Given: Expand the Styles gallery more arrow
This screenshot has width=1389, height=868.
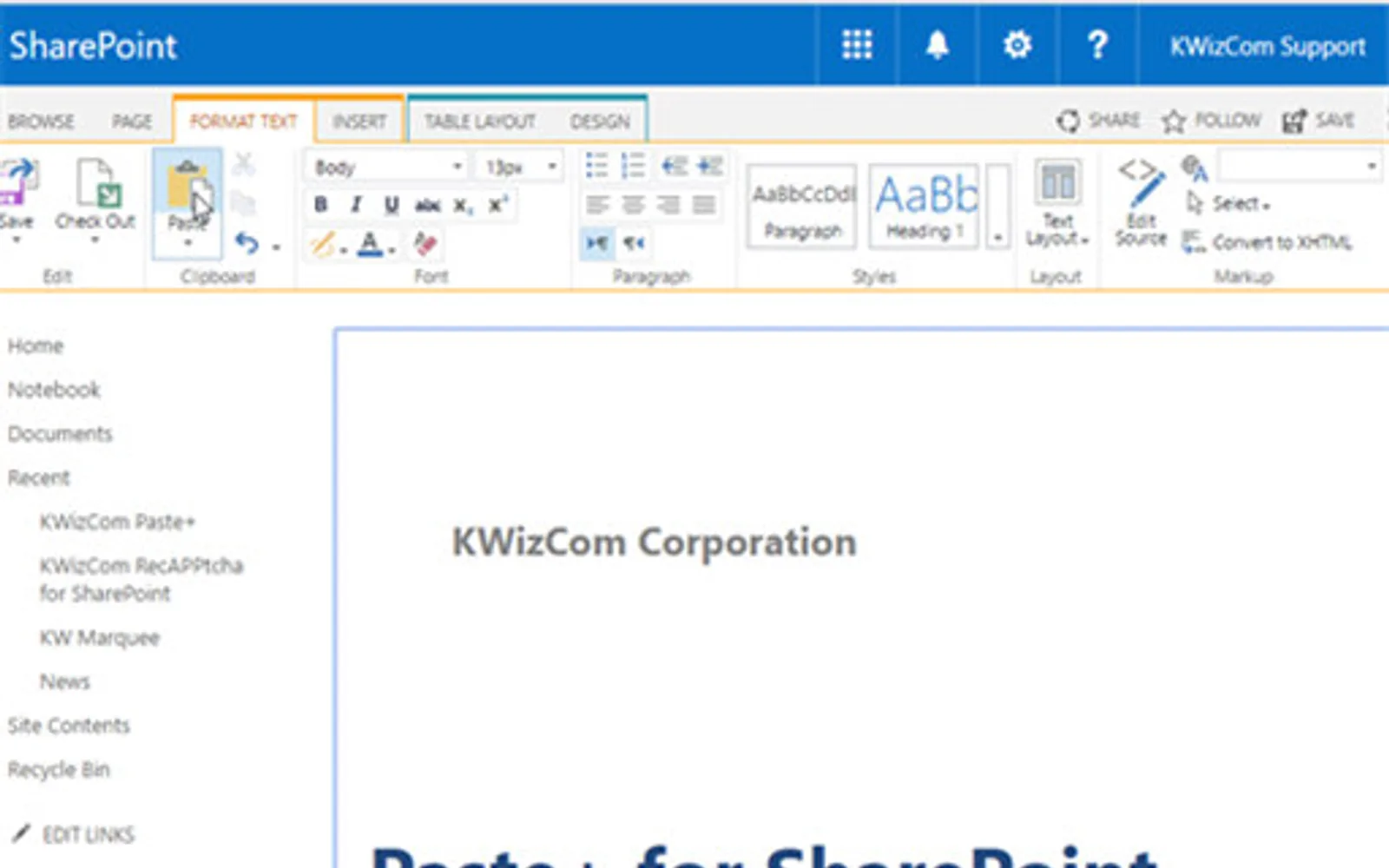Looking at the screenshot, I should pyautogui.click(x=998, y=207).
